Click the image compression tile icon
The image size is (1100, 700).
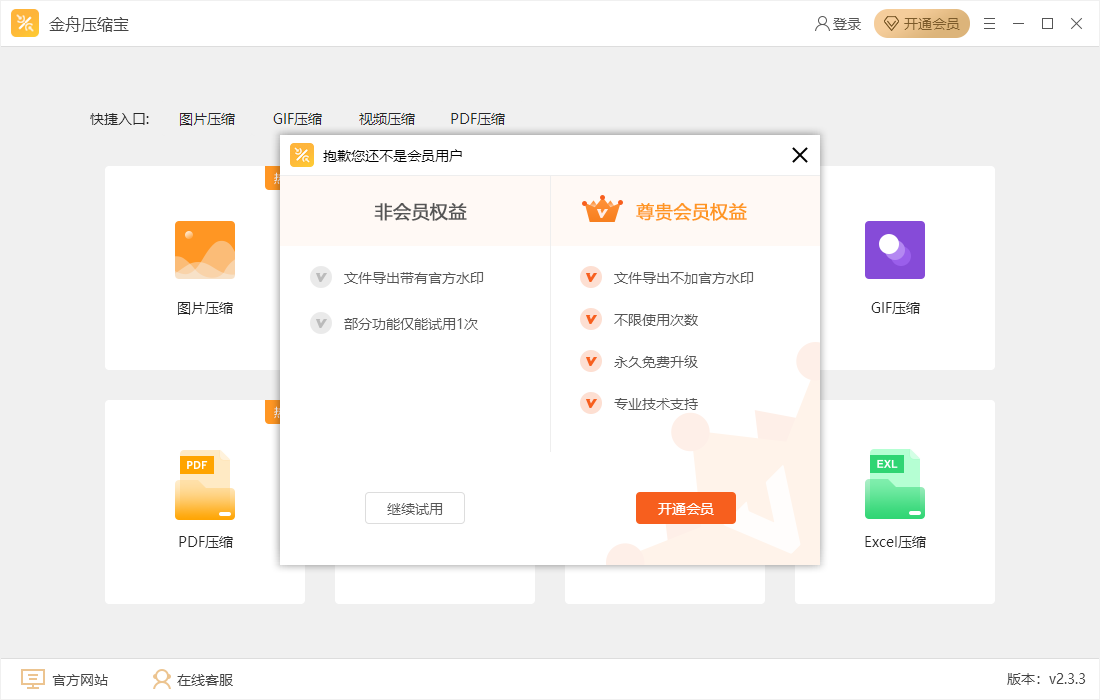point(205,250)
